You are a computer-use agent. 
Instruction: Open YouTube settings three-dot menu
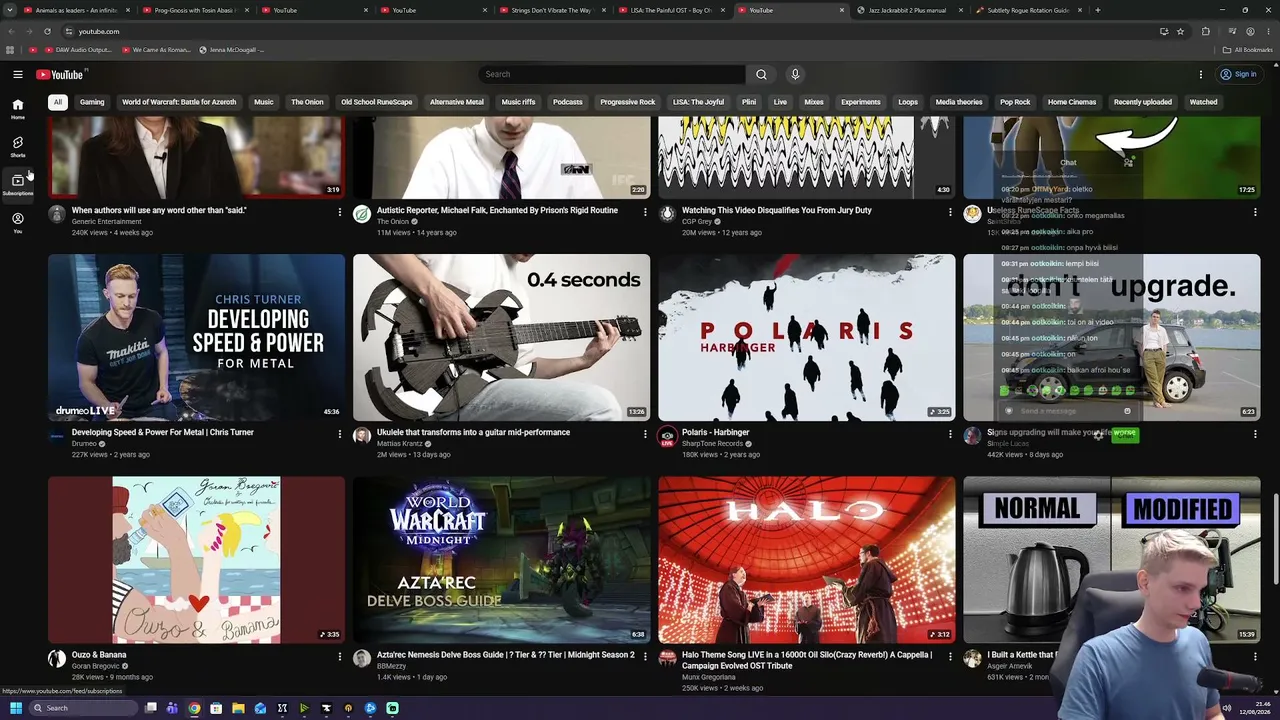point(1201,74)
